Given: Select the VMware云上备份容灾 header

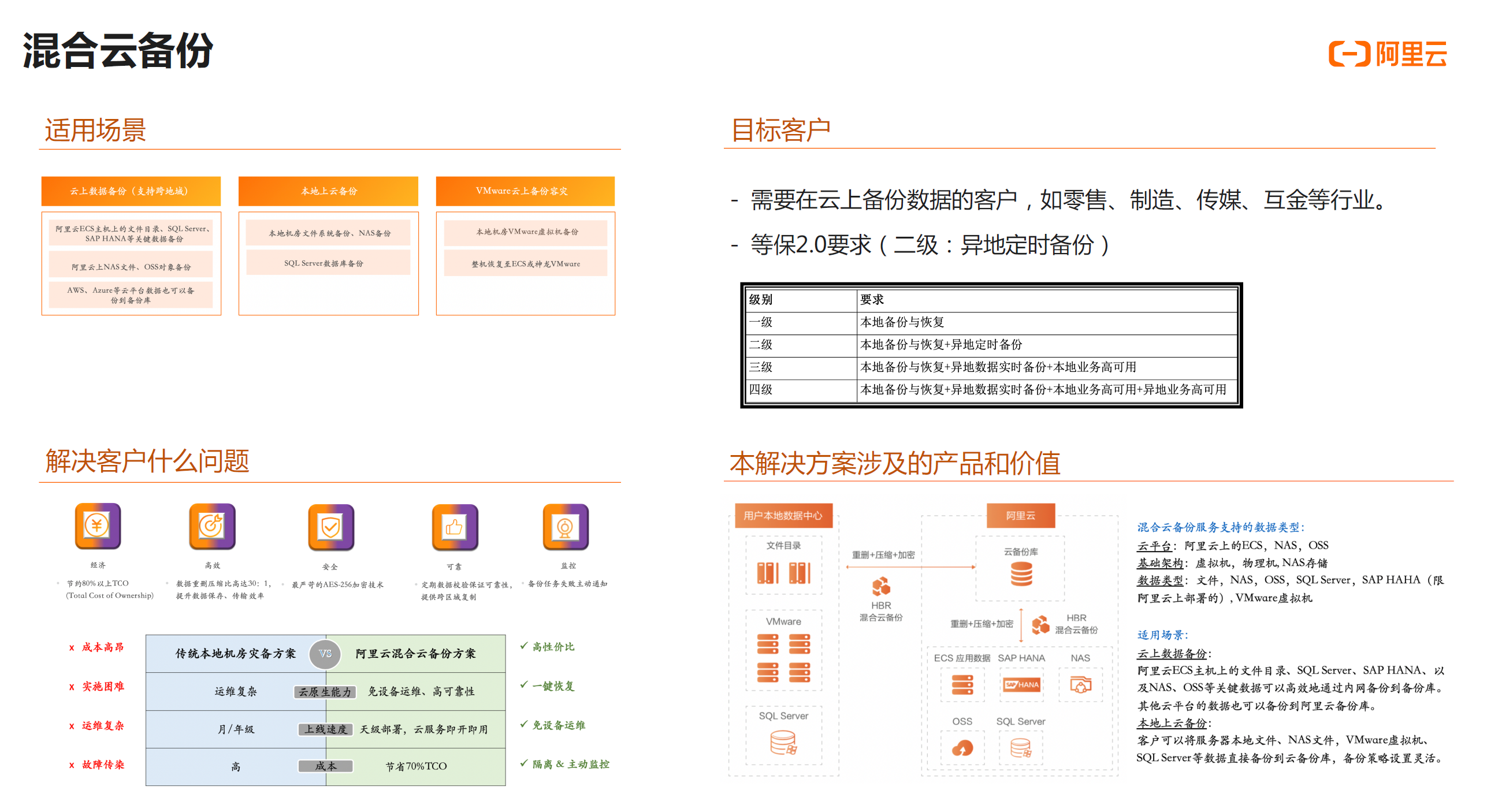Looking at the screenshot, I should pos(525,191).
